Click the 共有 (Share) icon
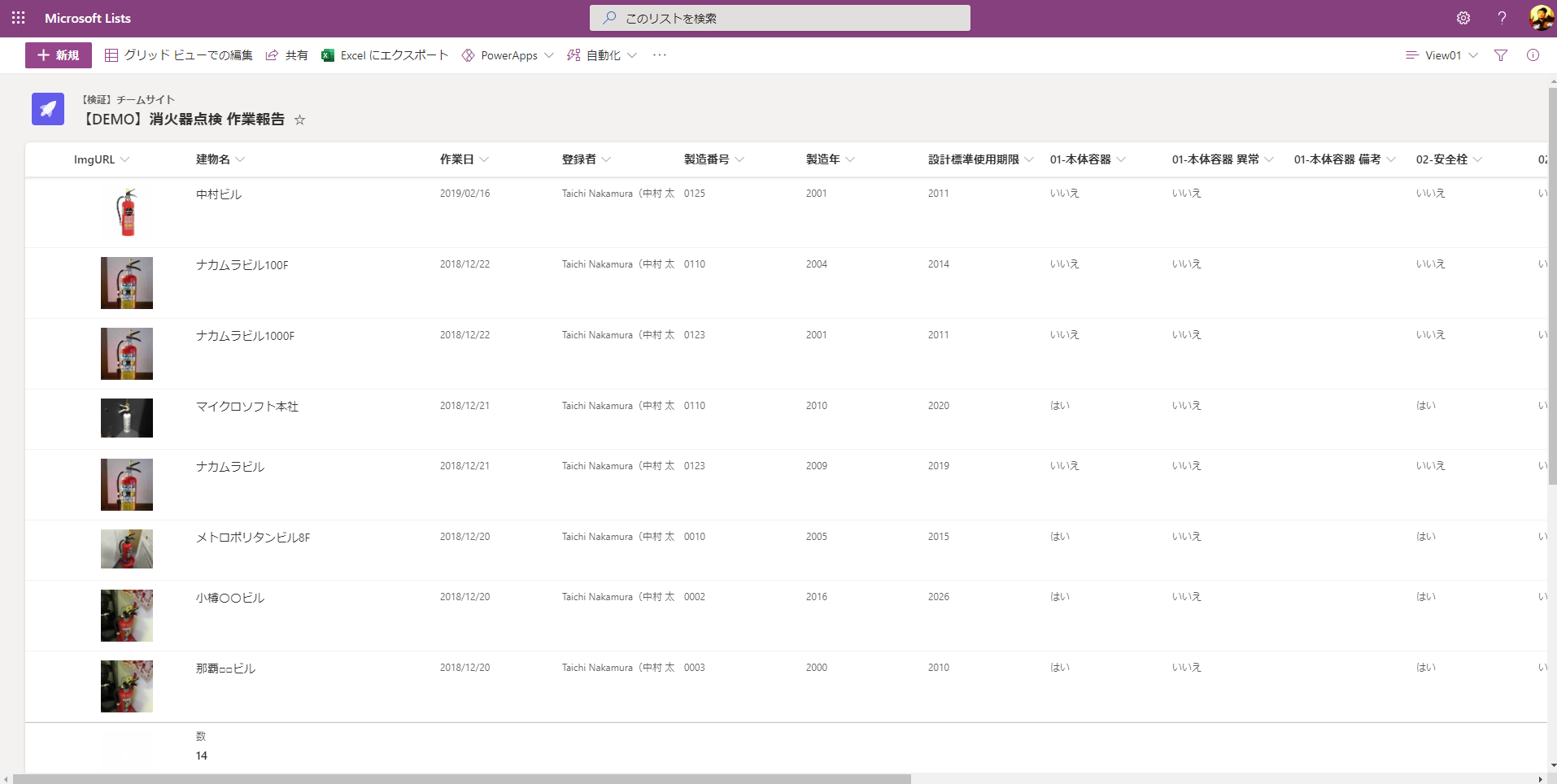Image resolution: width=1557 pixels, height=784 pixels. click(272, 54)
